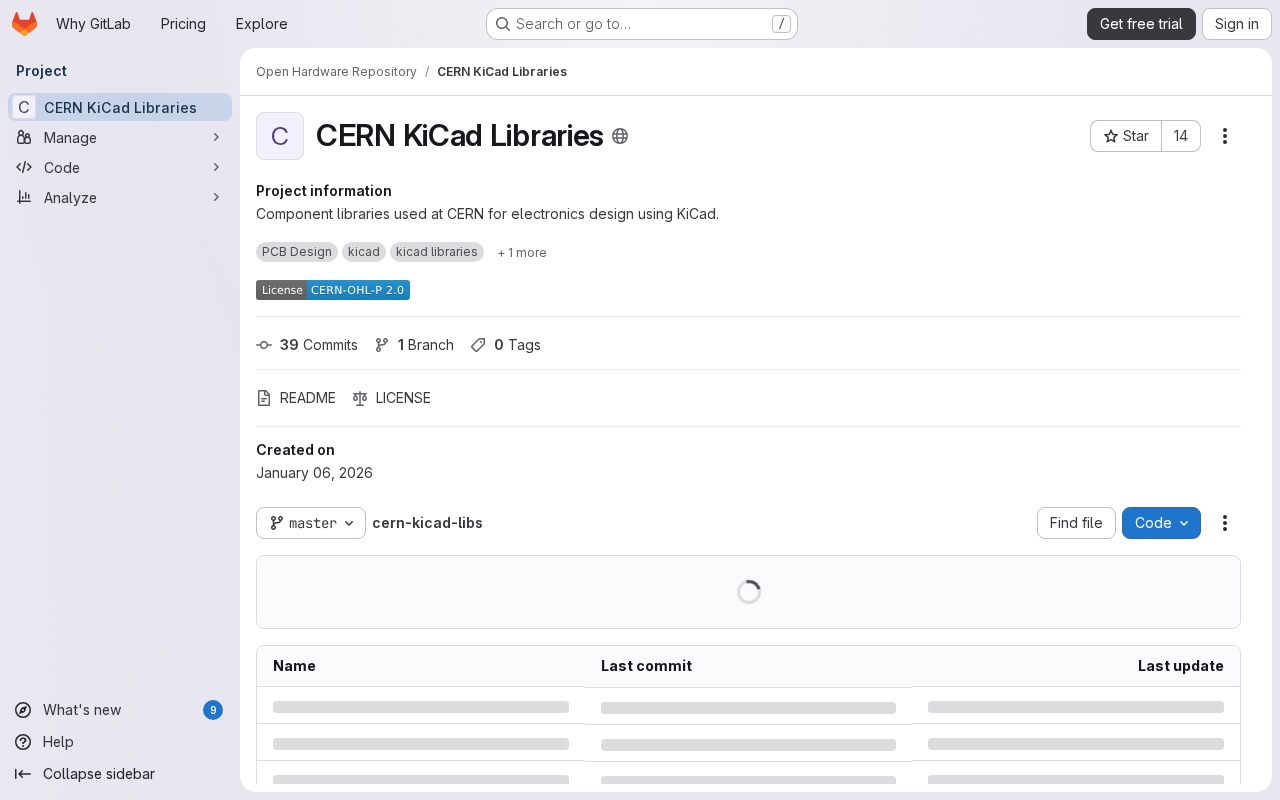The image size is (1280, 800).
Task: Click the Sign in button
Action: click(1236, 24)
